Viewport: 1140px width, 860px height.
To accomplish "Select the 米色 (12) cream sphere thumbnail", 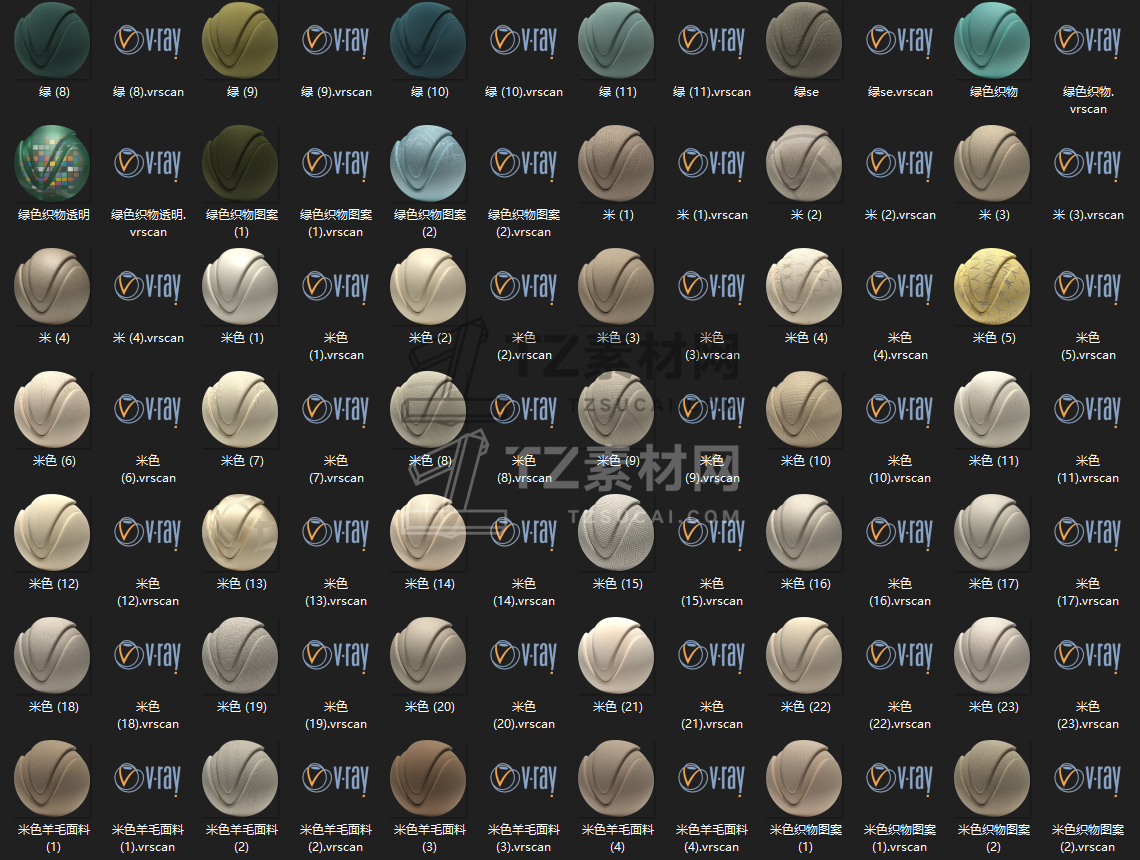I will (x=52, y=532).
